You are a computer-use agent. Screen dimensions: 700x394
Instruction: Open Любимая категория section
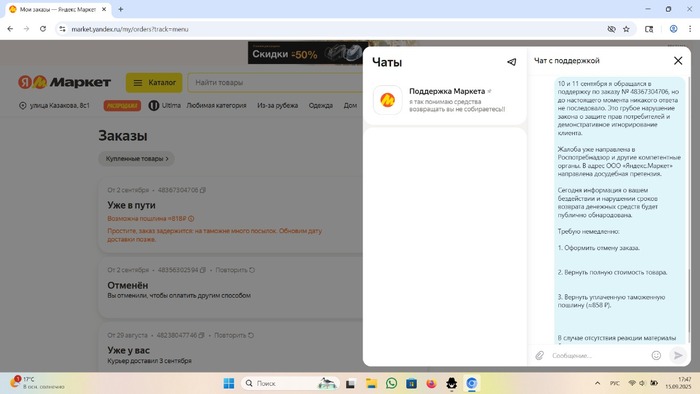[x=216, y=105]
